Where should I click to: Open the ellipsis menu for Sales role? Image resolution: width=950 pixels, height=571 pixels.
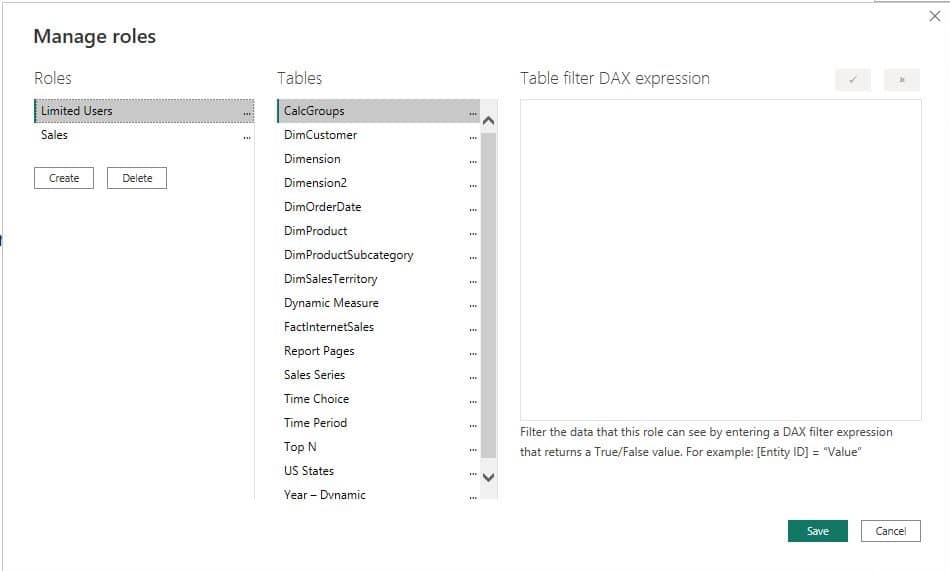coord(247,137)
